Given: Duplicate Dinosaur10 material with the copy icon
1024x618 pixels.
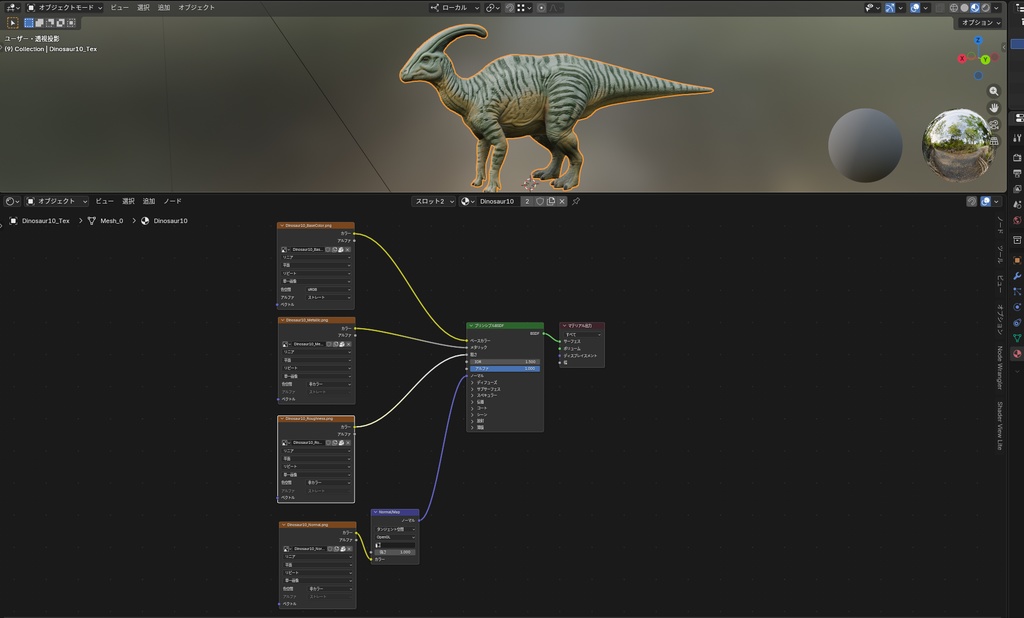Looking at the screenshot, I should coord(551,201).
